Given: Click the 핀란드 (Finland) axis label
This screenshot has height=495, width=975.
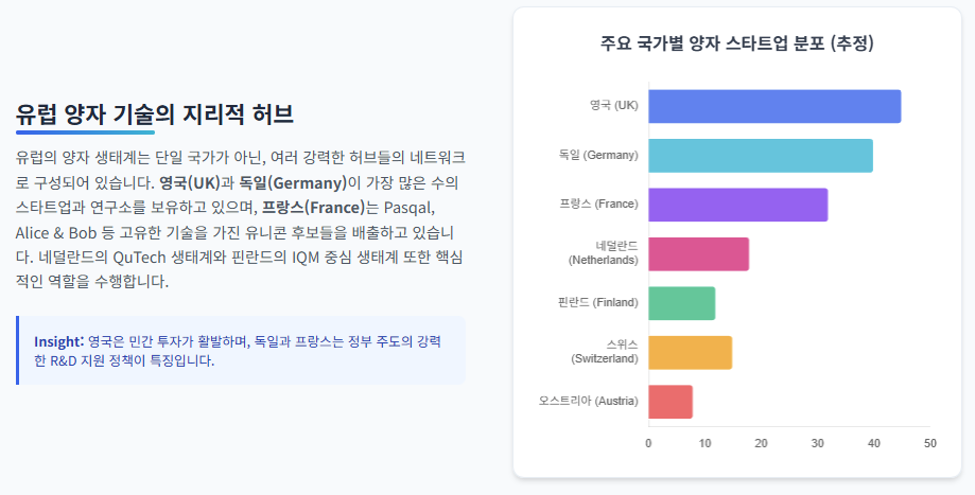Looking at the screenshot, I should (x=598, y=302).
